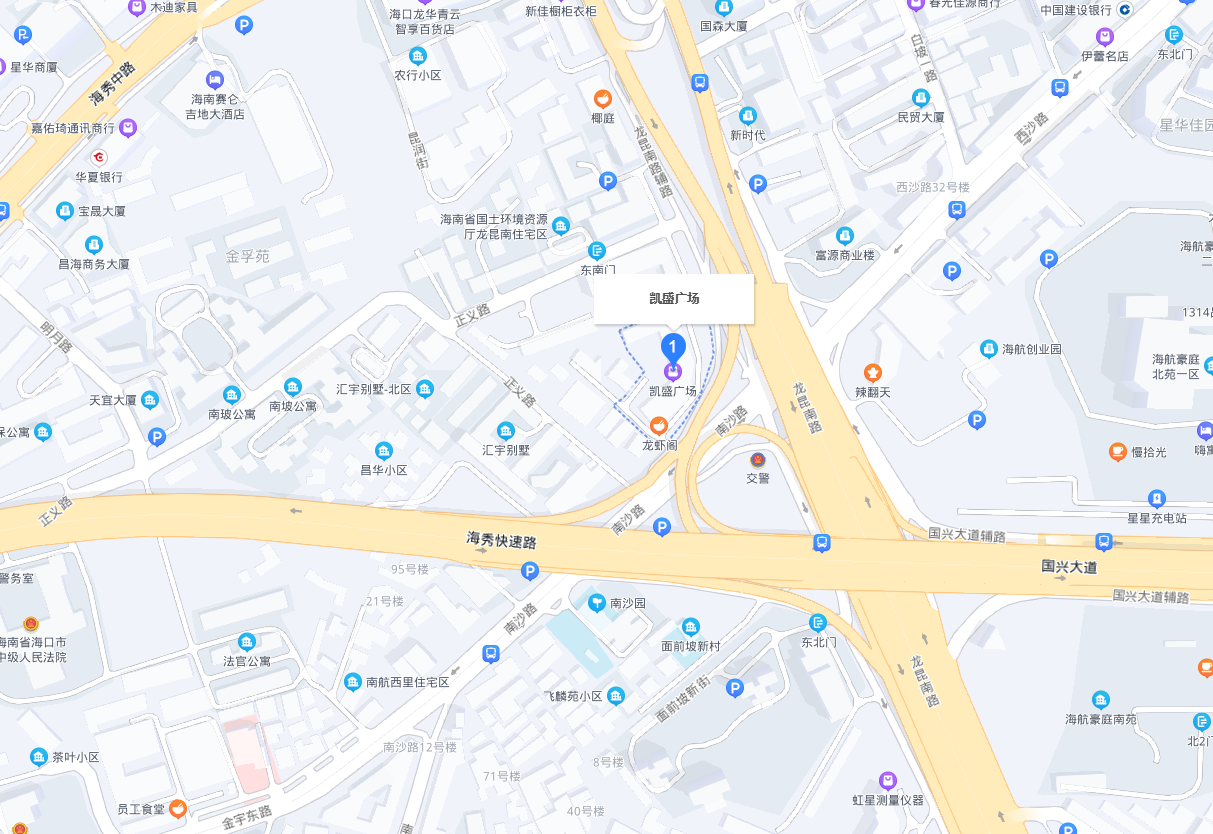
Task: Click the 交警 traffic police icon
Action: click(758, 459)
